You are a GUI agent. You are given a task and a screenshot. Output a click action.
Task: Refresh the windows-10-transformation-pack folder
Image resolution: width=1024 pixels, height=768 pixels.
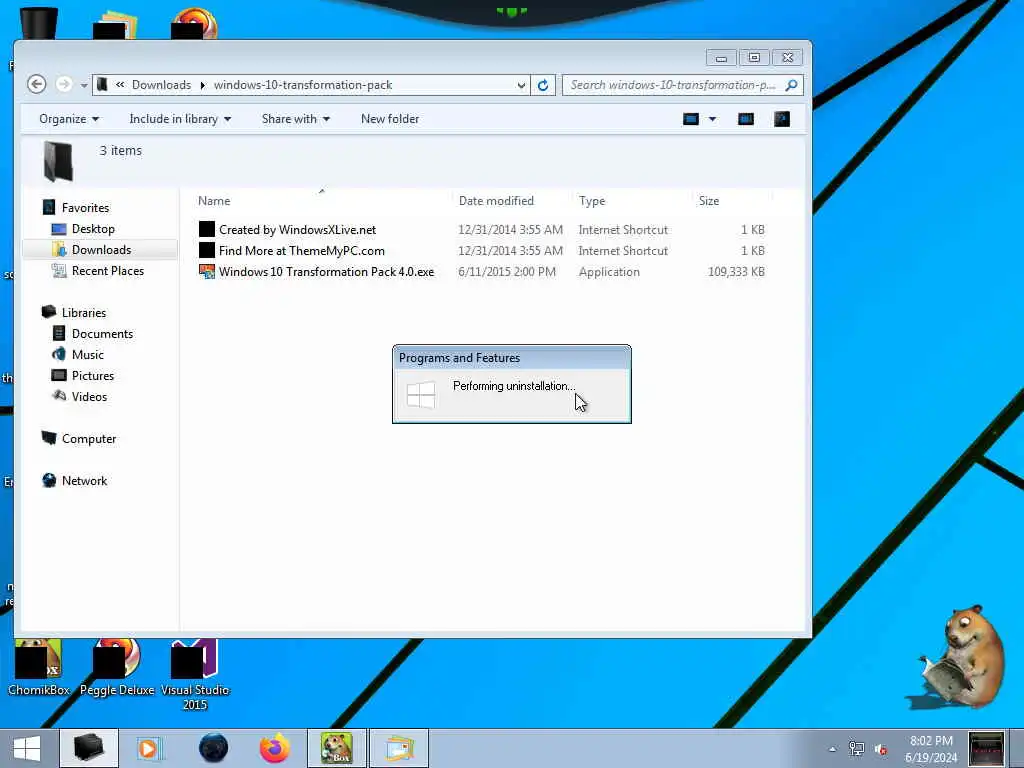[543, 85]
